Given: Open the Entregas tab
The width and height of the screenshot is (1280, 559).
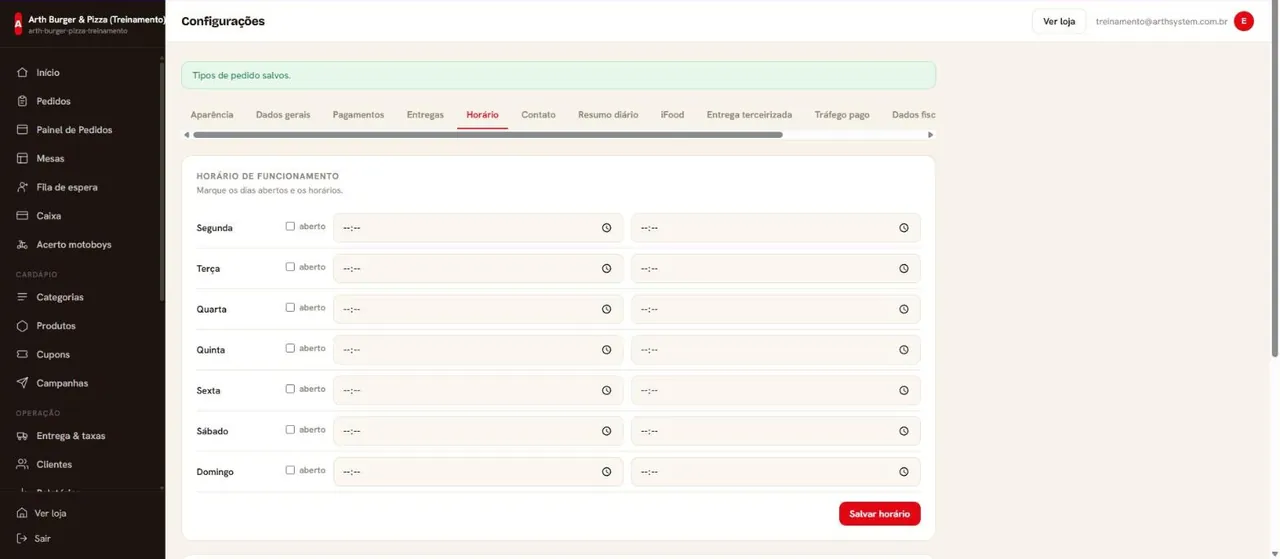Looking at the screenshot, I should [425, 115].
